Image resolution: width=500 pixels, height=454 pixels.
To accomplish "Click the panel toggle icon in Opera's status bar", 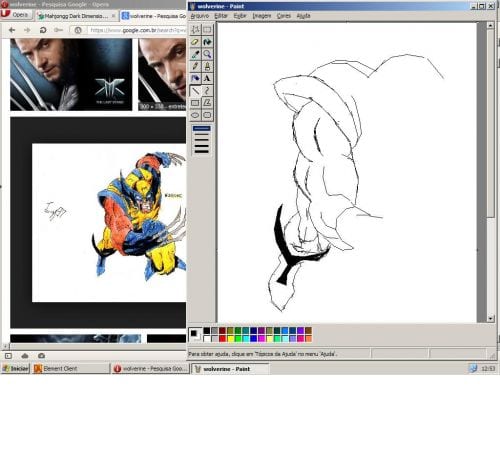I will [x=8, y=356].
